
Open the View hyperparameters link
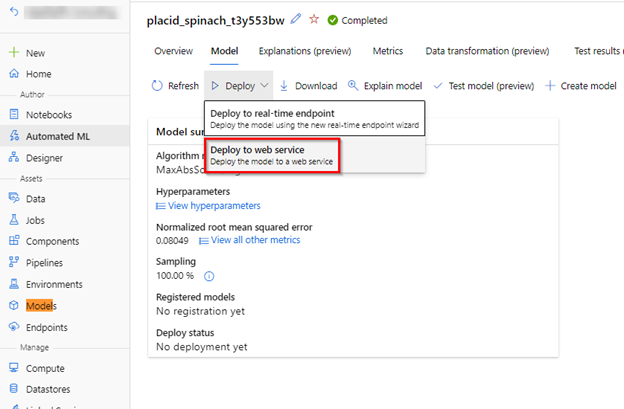click(214, 205)
